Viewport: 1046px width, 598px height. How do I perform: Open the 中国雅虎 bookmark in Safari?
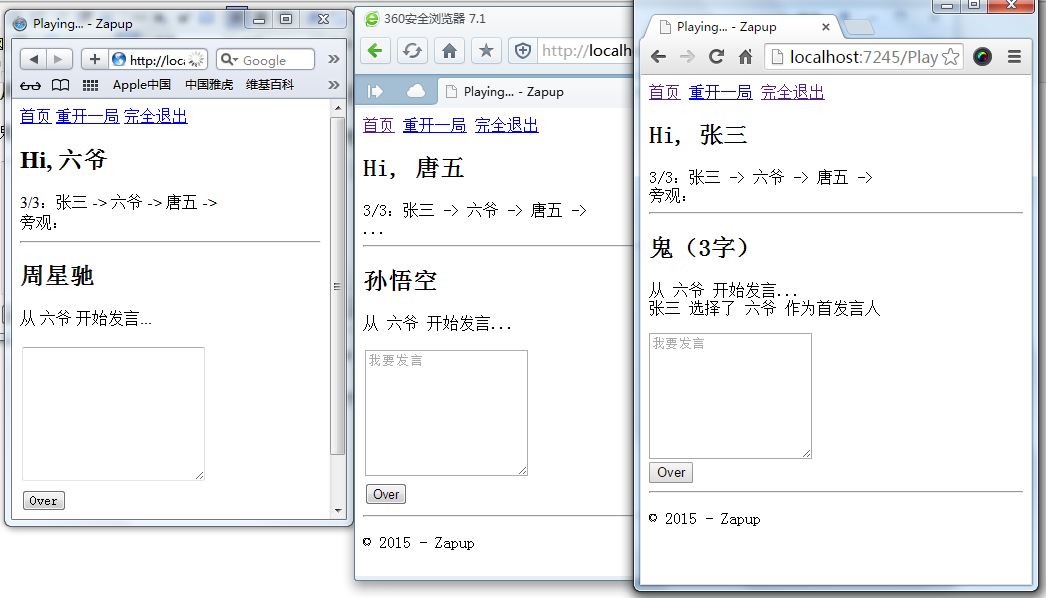tap(209, 85)
